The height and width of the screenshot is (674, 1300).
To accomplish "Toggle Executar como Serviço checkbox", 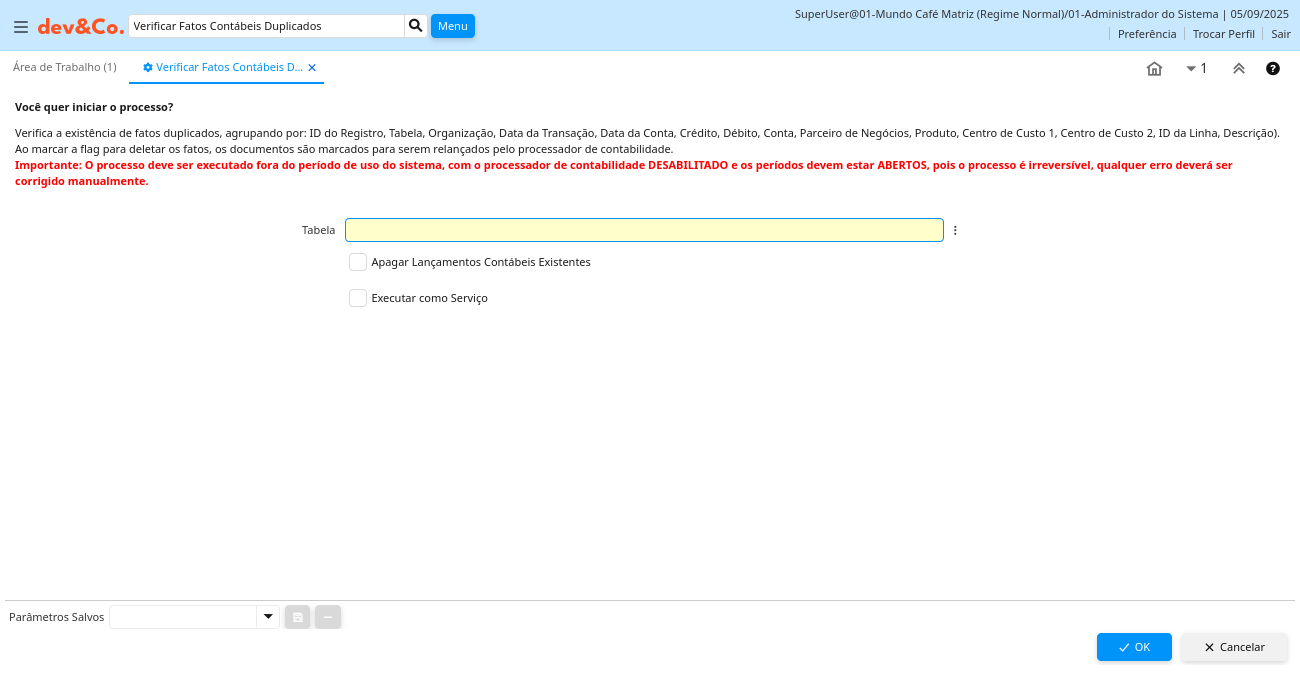I will point(358,298).
